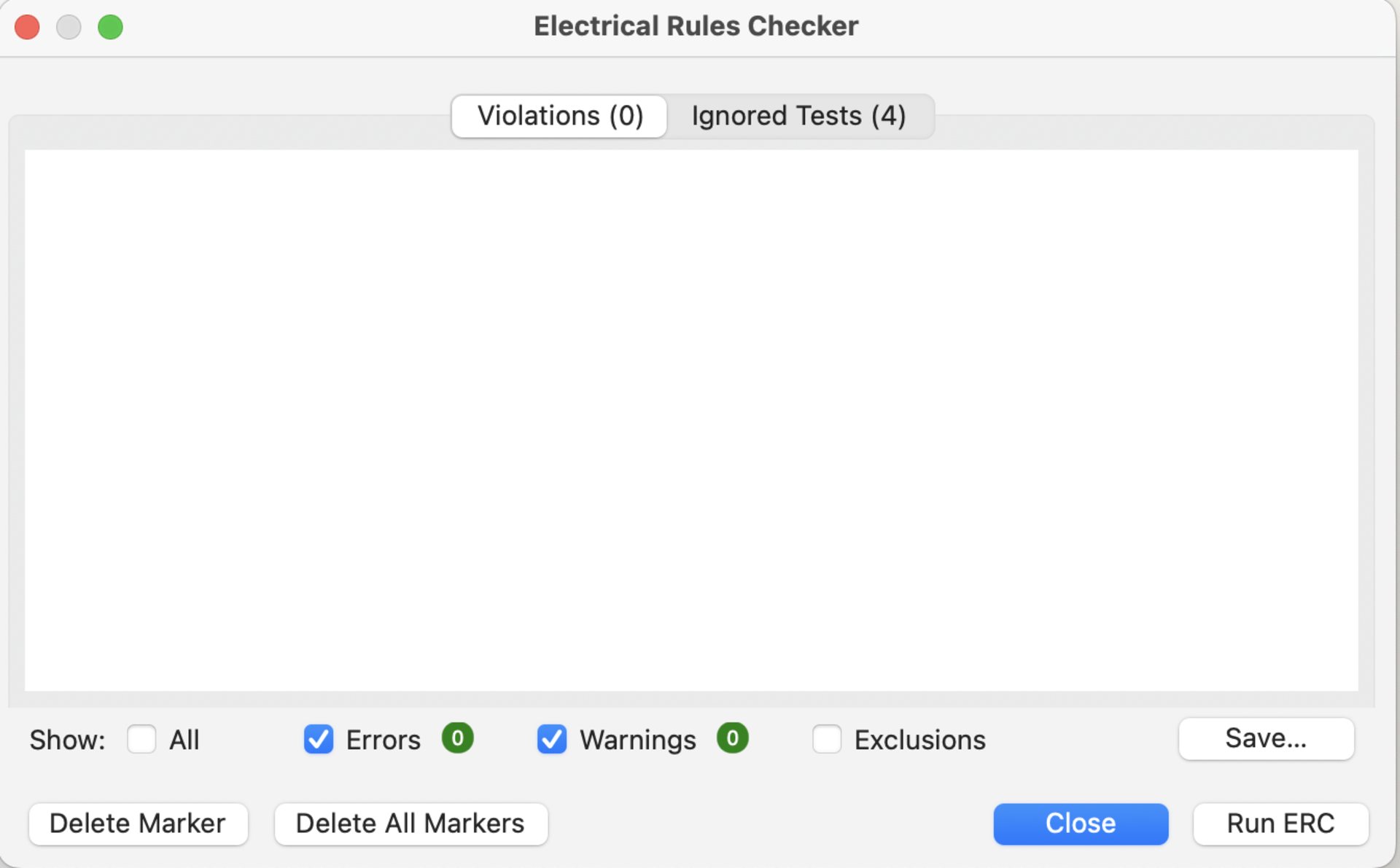Run ERC check
1400x868 pixels.
[1280, 824]
